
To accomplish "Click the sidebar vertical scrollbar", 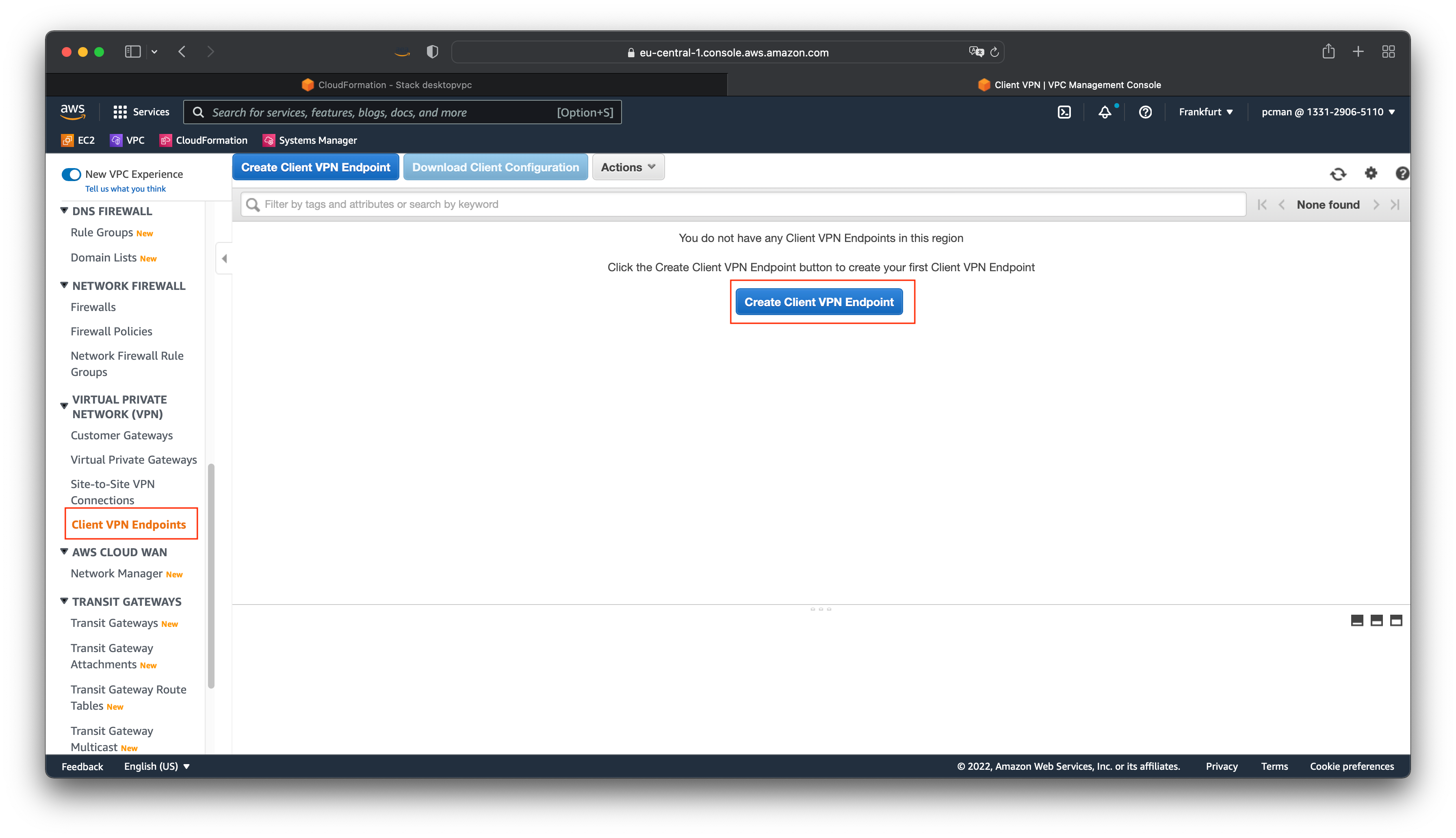I will click(x=211, y=576).
